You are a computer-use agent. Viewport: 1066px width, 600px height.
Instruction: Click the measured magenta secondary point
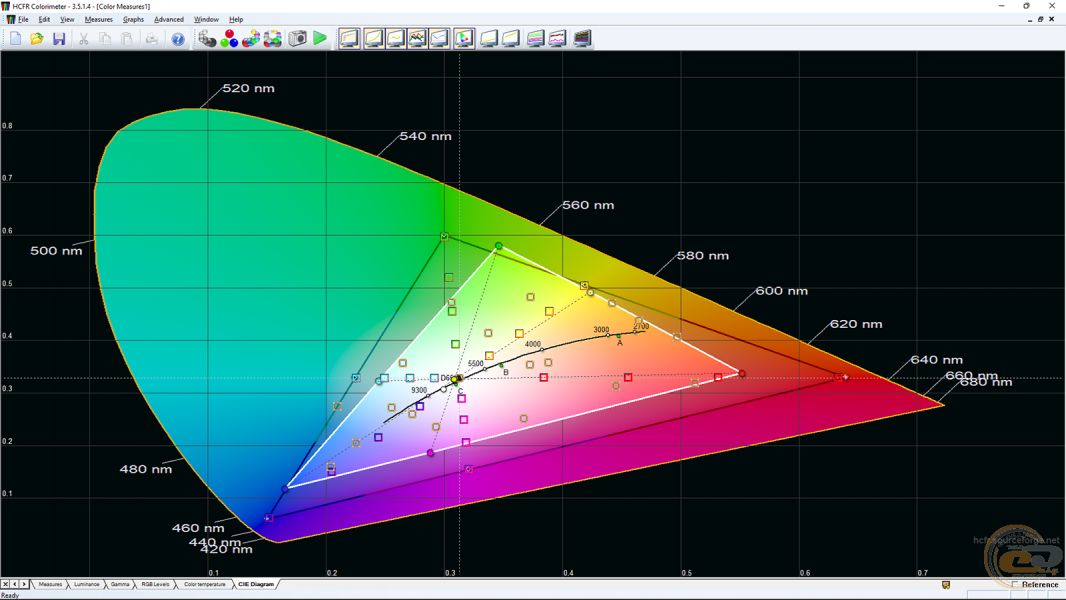[430, 453]
